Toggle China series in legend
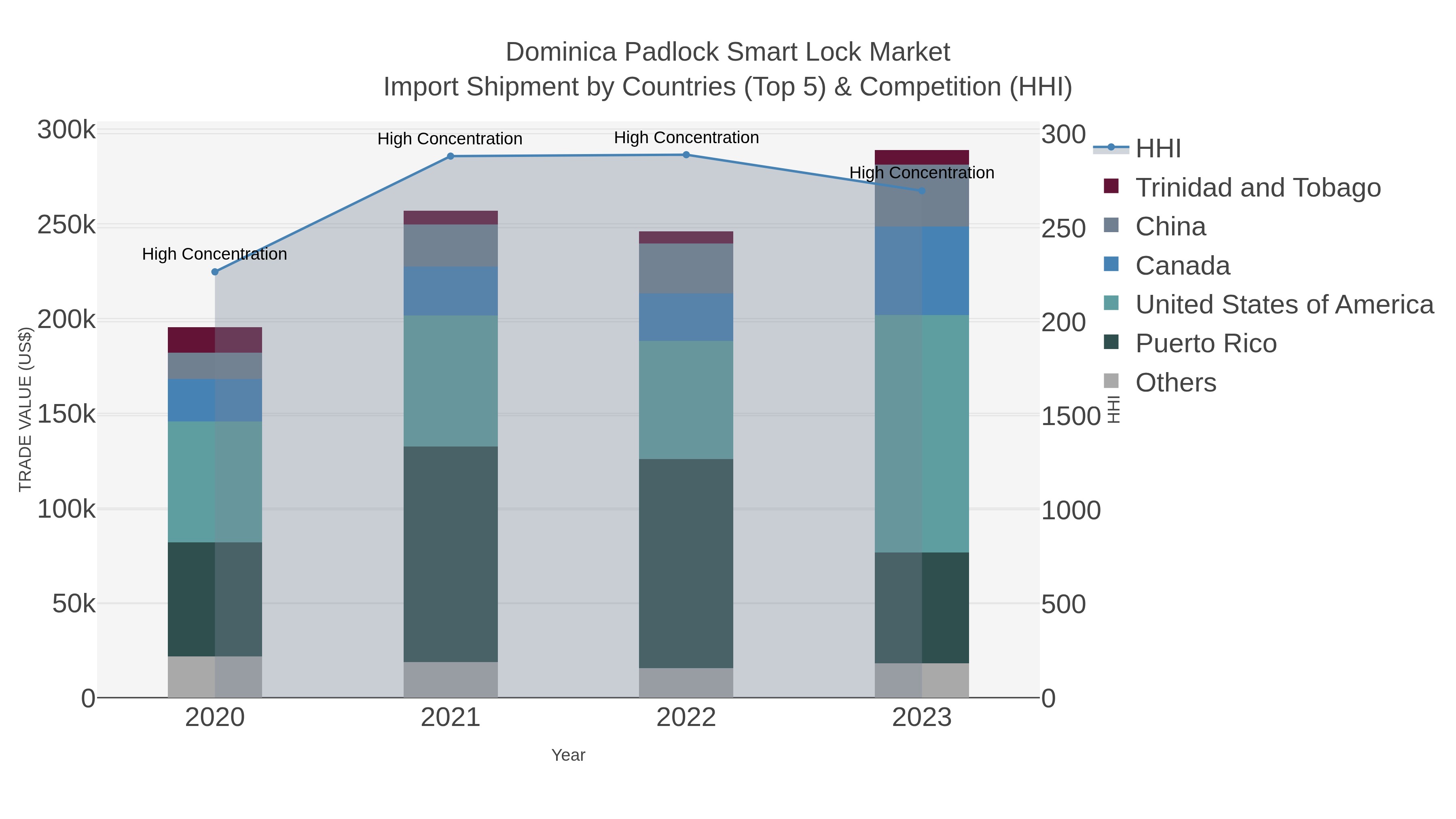The image size is (1456, 819). point(1155,226)
